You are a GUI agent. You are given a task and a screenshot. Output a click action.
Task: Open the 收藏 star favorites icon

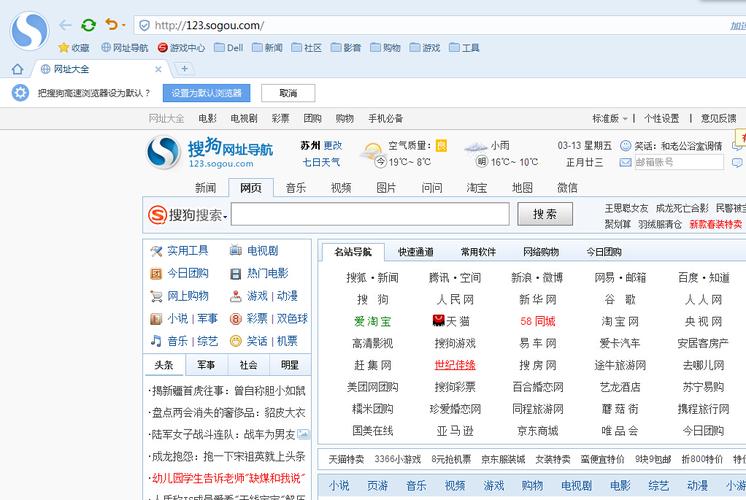[x=64, y=47]
